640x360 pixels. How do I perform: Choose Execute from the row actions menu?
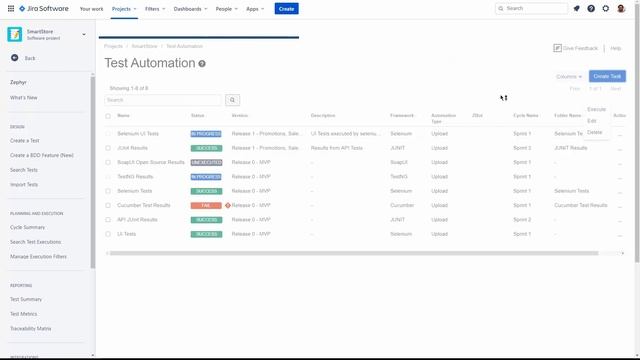tap(596, 109)
